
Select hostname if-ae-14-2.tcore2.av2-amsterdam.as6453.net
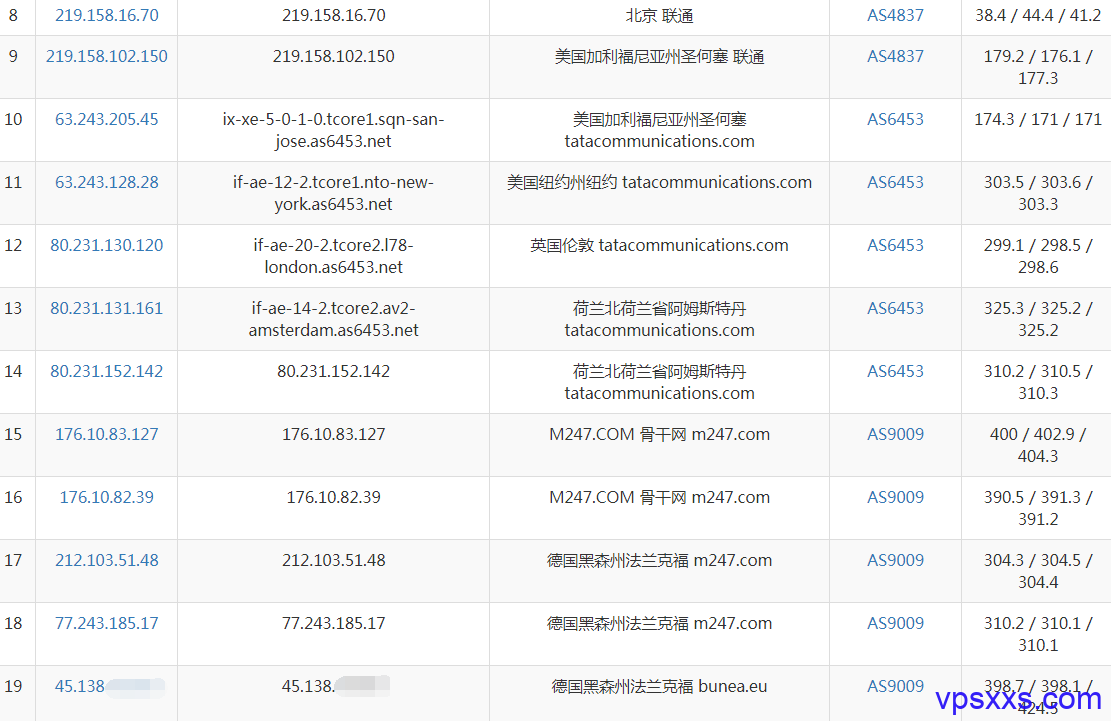[x=333, y=319]
